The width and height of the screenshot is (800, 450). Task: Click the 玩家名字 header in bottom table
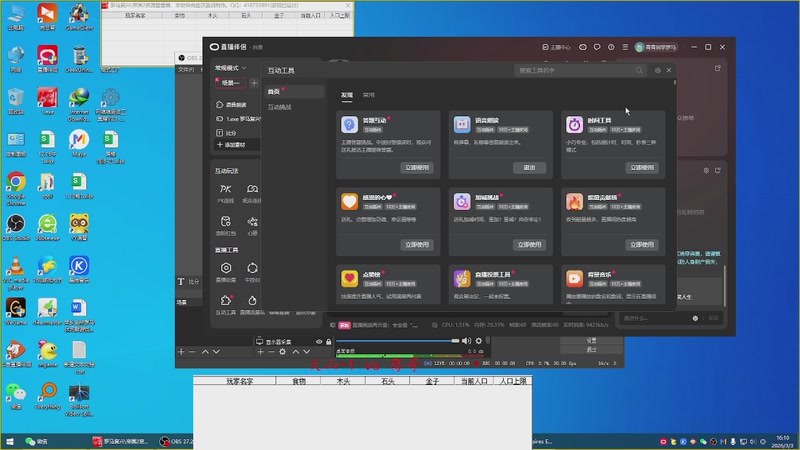coord(239,381)
